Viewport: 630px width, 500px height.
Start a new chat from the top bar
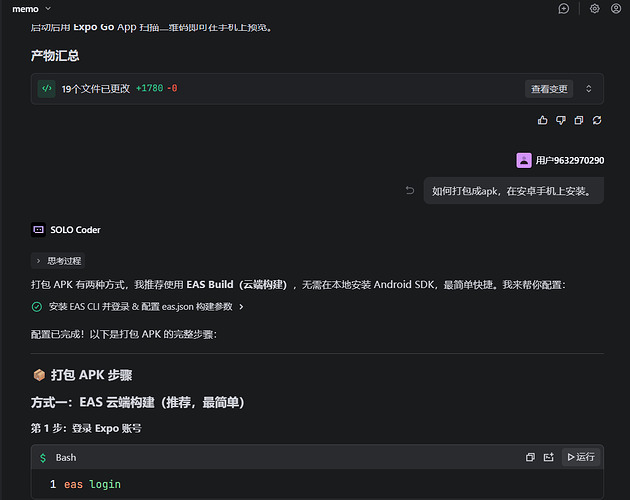pyautogui.click(x=564, y=9)
